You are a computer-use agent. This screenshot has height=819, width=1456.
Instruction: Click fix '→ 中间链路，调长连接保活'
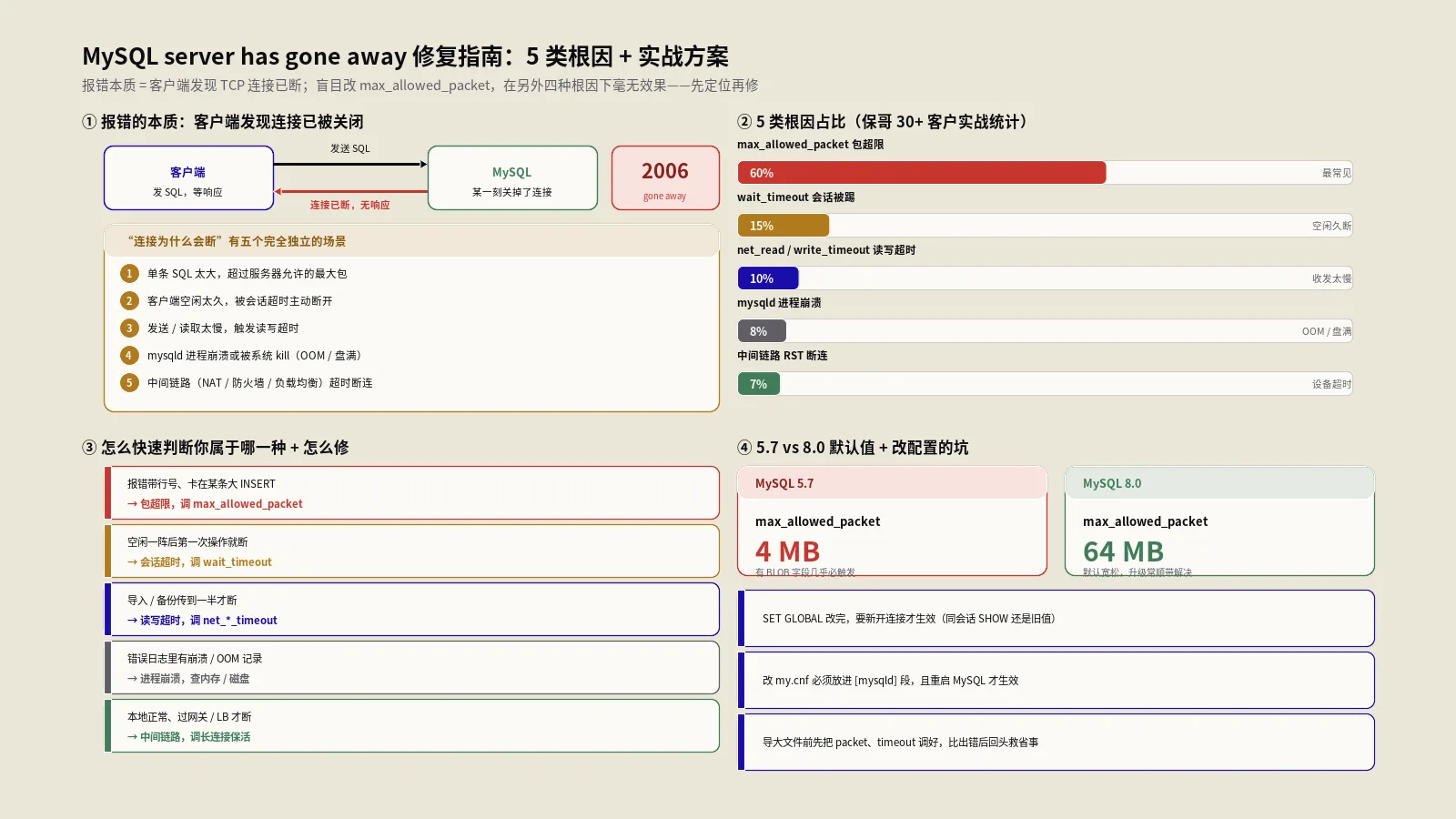coord(188,737)
